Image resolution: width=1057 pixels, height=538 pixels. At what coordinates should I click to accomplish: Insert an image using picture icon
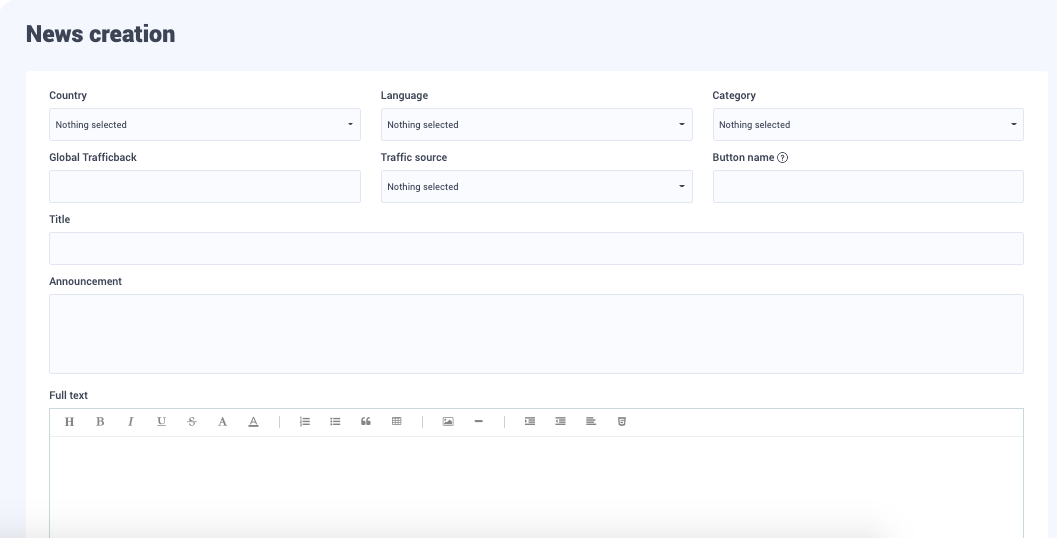point(448,422)
